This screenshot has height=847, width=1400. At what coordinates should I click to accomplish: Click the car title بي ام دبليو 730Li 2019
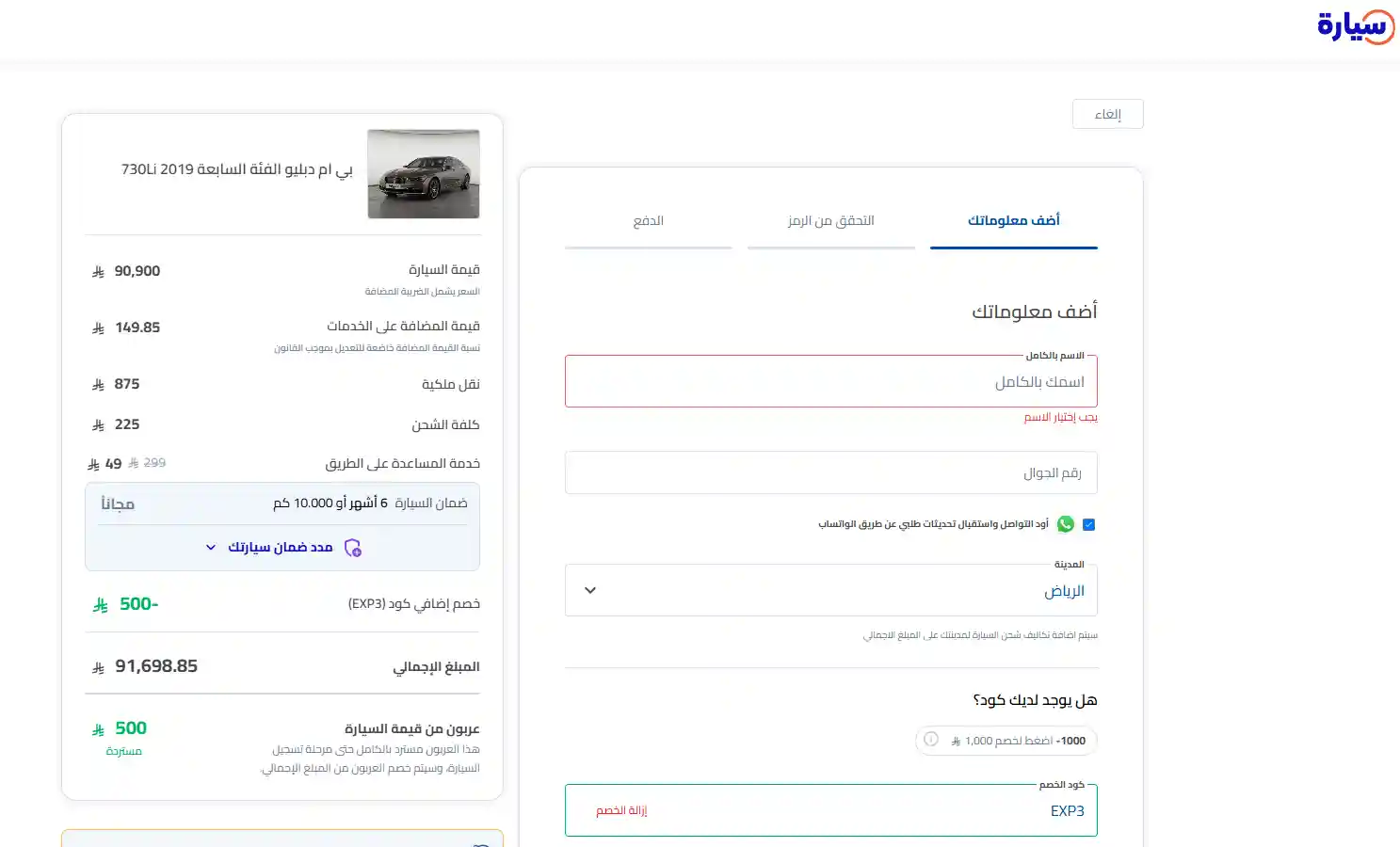pos(237,169)
